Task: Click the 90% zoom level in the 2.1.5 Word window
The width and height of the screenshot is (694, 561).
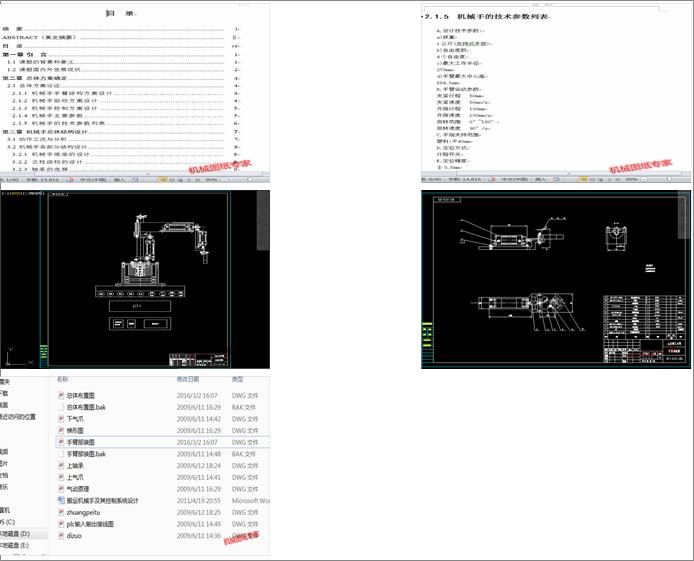Action: click(x=632, y=180)
